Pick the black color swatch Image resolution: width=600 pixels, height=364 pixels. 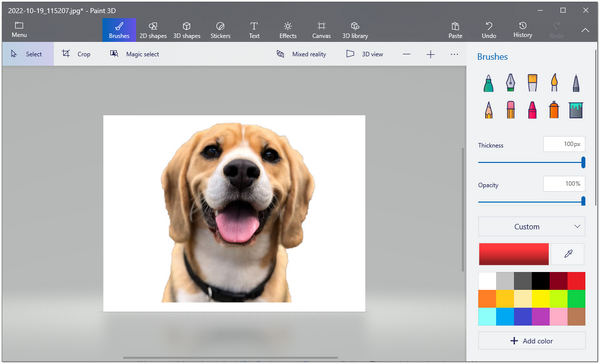(x=541, y=281)
